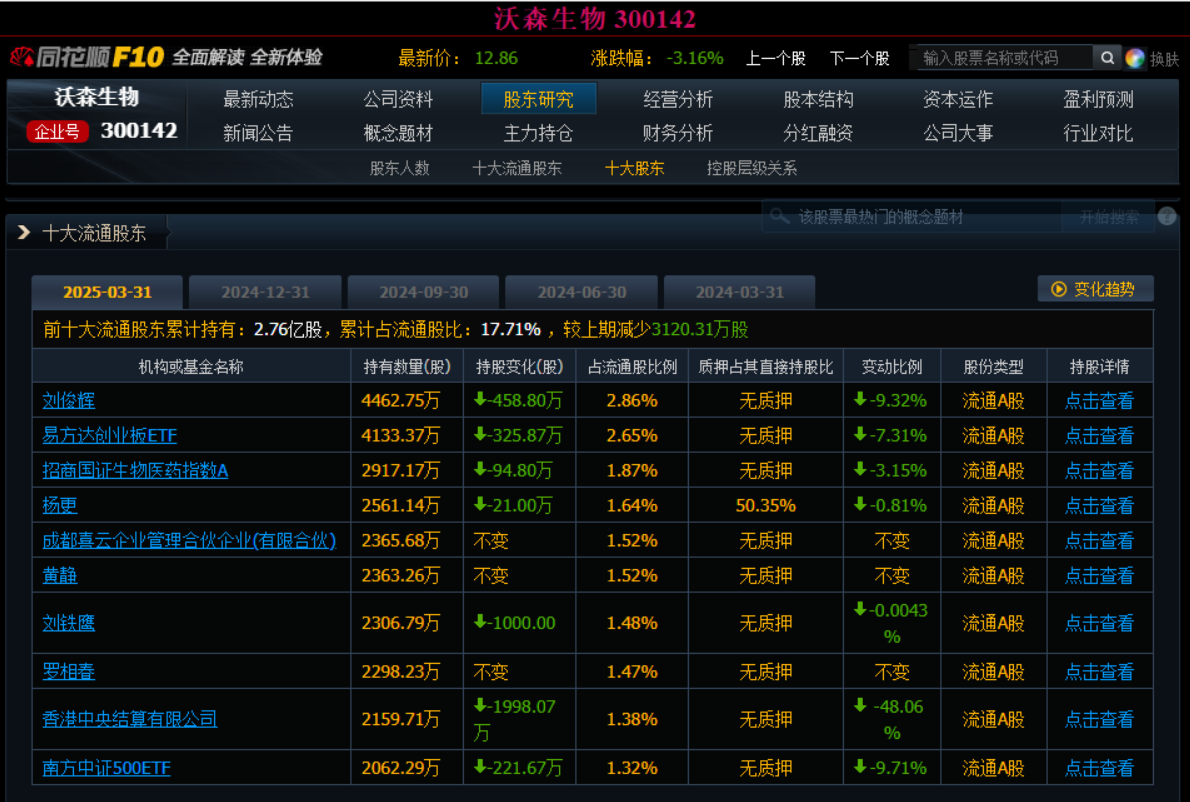Viewport: 1190px width, 802px height.
Task: Open the 主力持仓 menu
Action: 538,134
